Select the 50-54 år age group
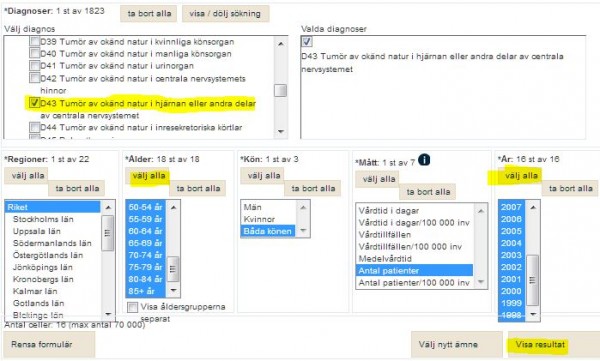The image size is (600, 361). 146,207
